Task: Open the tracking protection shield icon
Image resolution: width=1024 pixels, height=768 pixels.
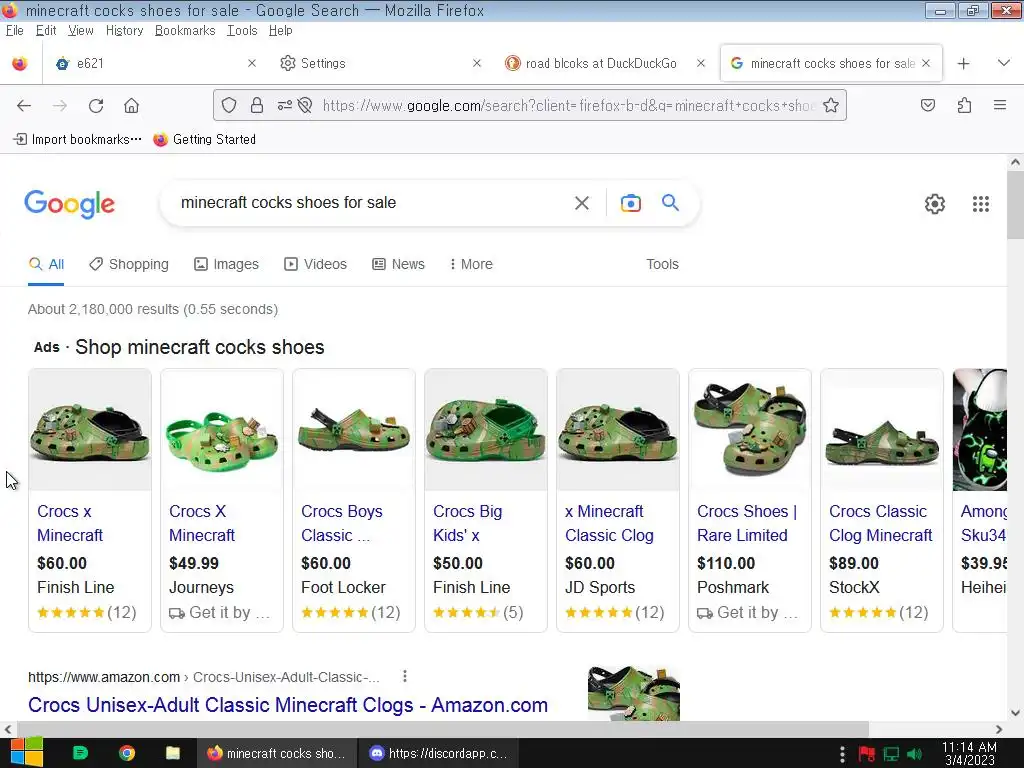Action: point(229,105)
